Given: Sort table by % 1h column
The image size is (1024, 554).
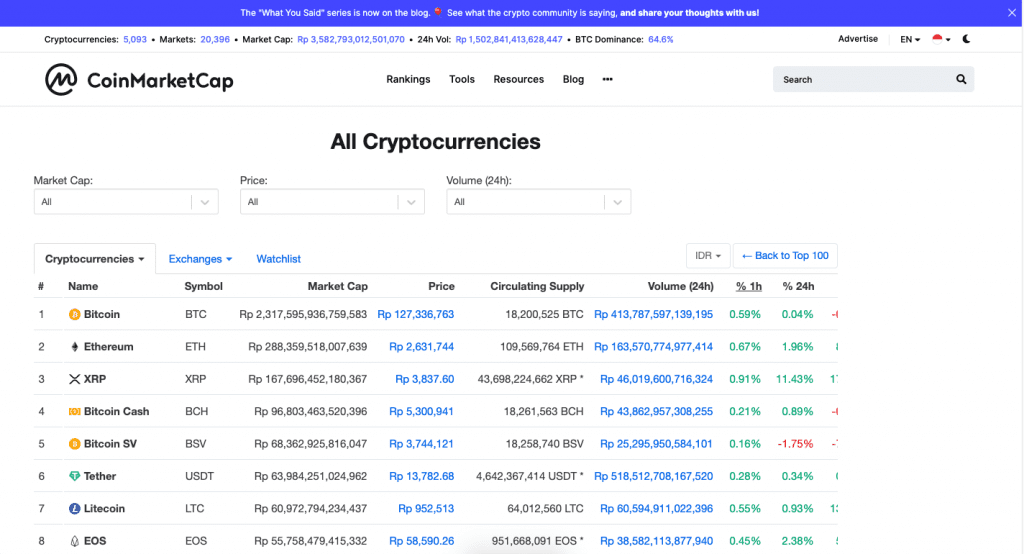Looking at the screenshot, I should point(748,286).
